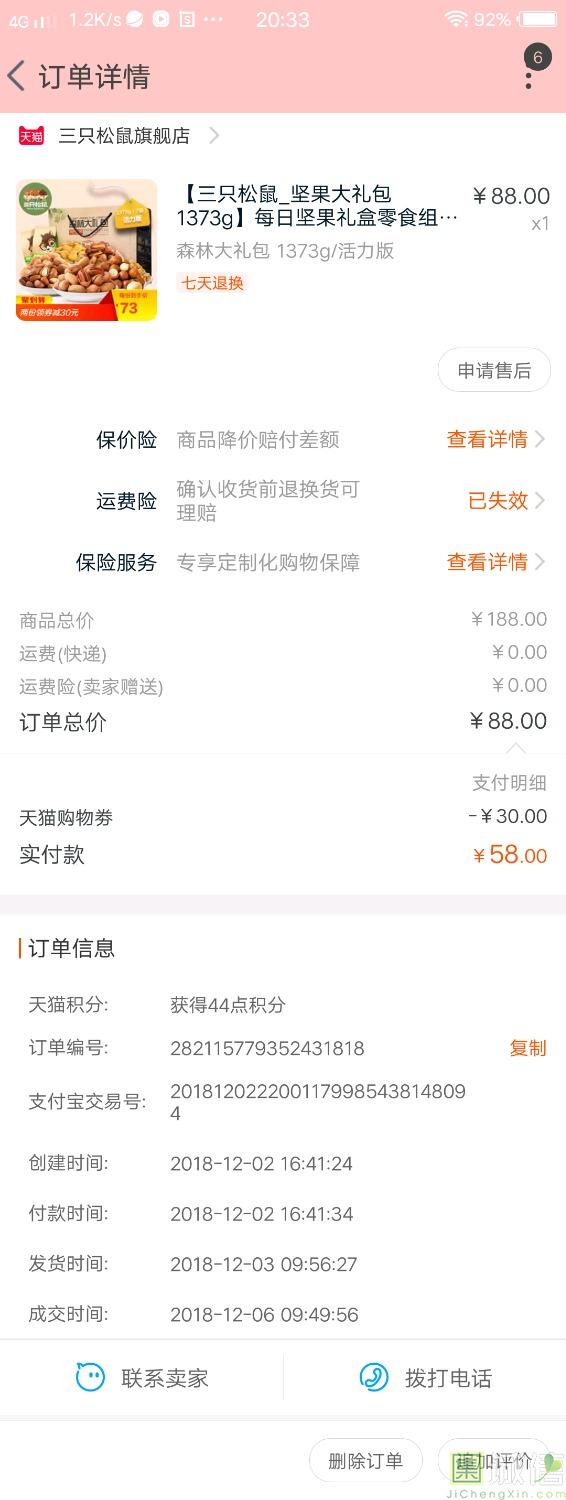Expand 三只松鼠旗舰店 store chevron
This screenshot has height=1500, width=566.
pyautogui.click(x=214, y=136)
